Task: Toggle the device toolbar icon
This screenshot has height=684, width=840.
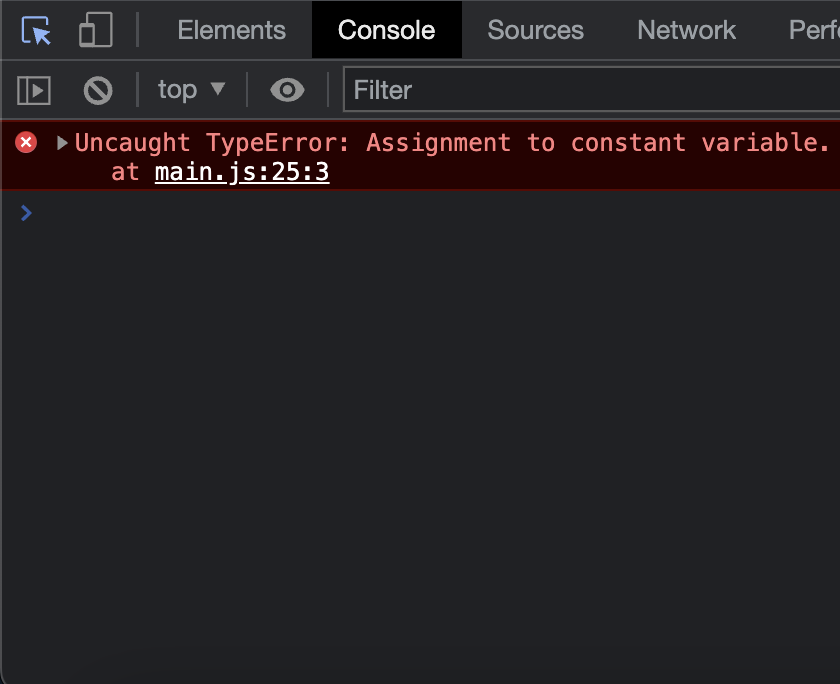Action: tap(95, 30)
